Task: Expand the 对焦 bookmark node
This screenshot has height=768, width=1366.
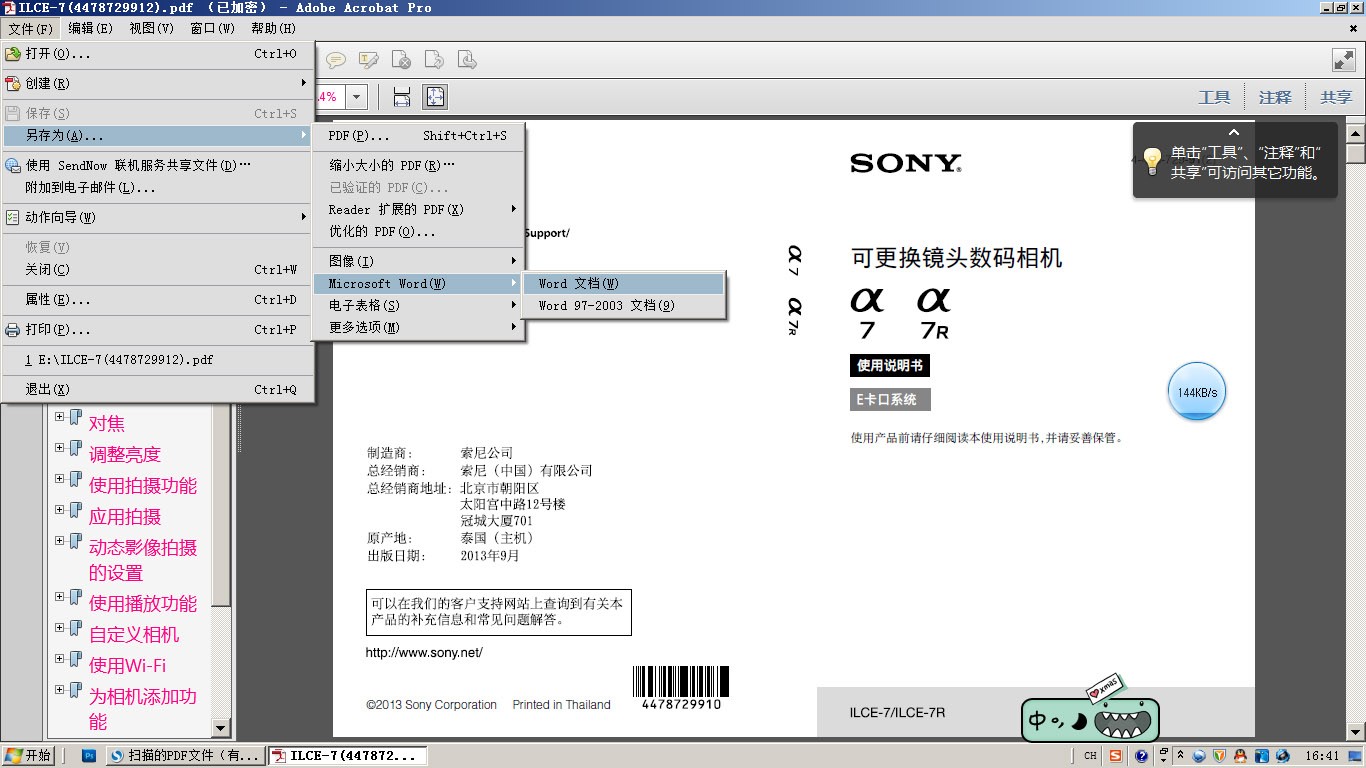Action: tap(60, 417)
